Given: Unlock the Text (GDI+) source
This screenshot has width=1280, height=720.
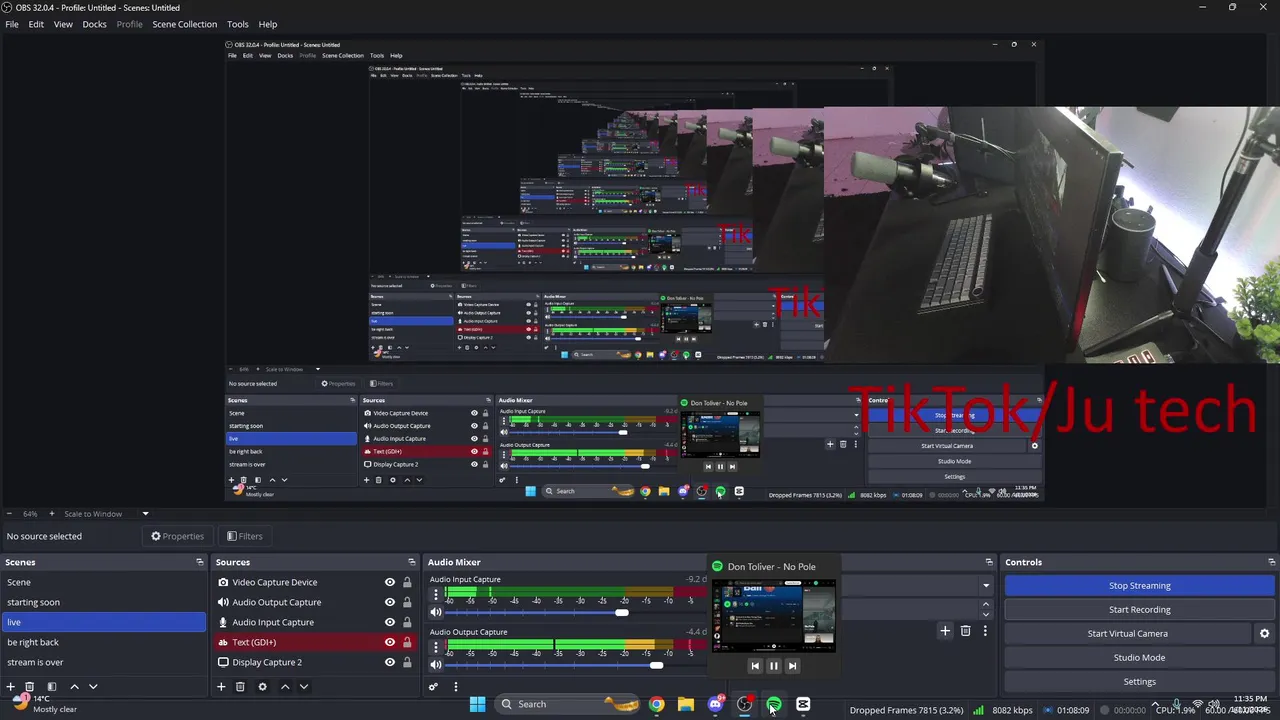Looking at the screenshot, I should (x=407, y=642).
